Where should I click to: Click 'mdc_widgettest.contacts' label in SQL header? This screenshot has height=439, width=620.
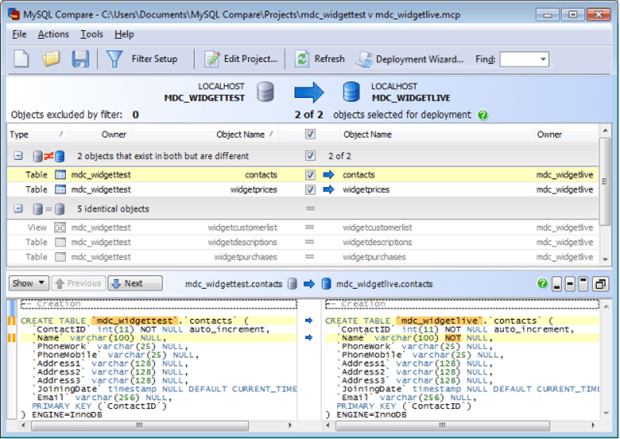(234, 284)
